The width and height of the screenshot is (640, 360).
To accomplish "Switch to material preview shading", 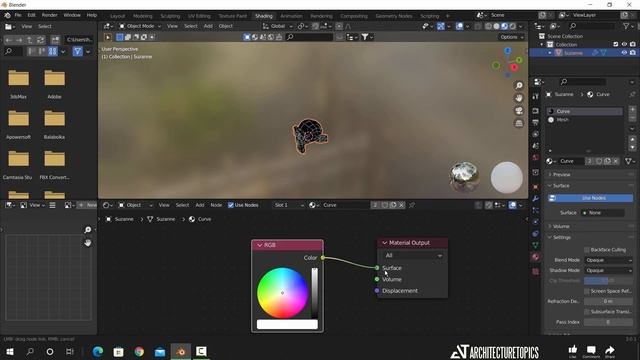I will tap(504, 26).
